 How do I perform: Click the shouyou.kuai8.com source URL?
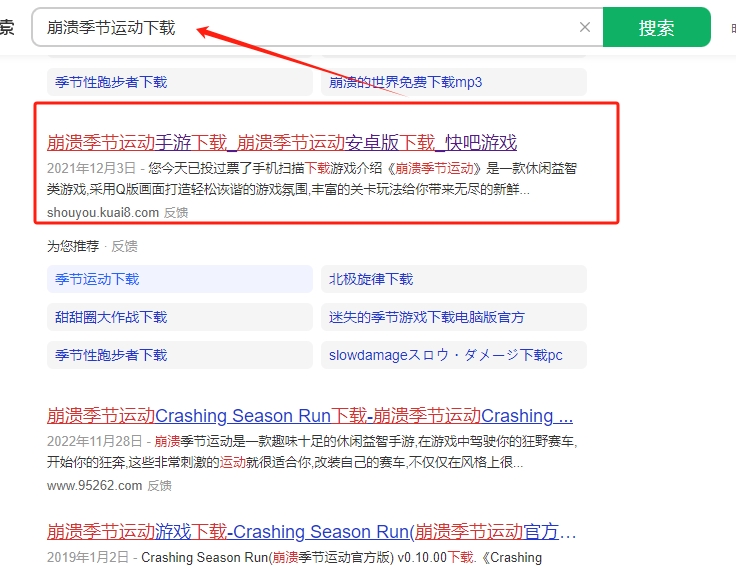pos(102,212)
